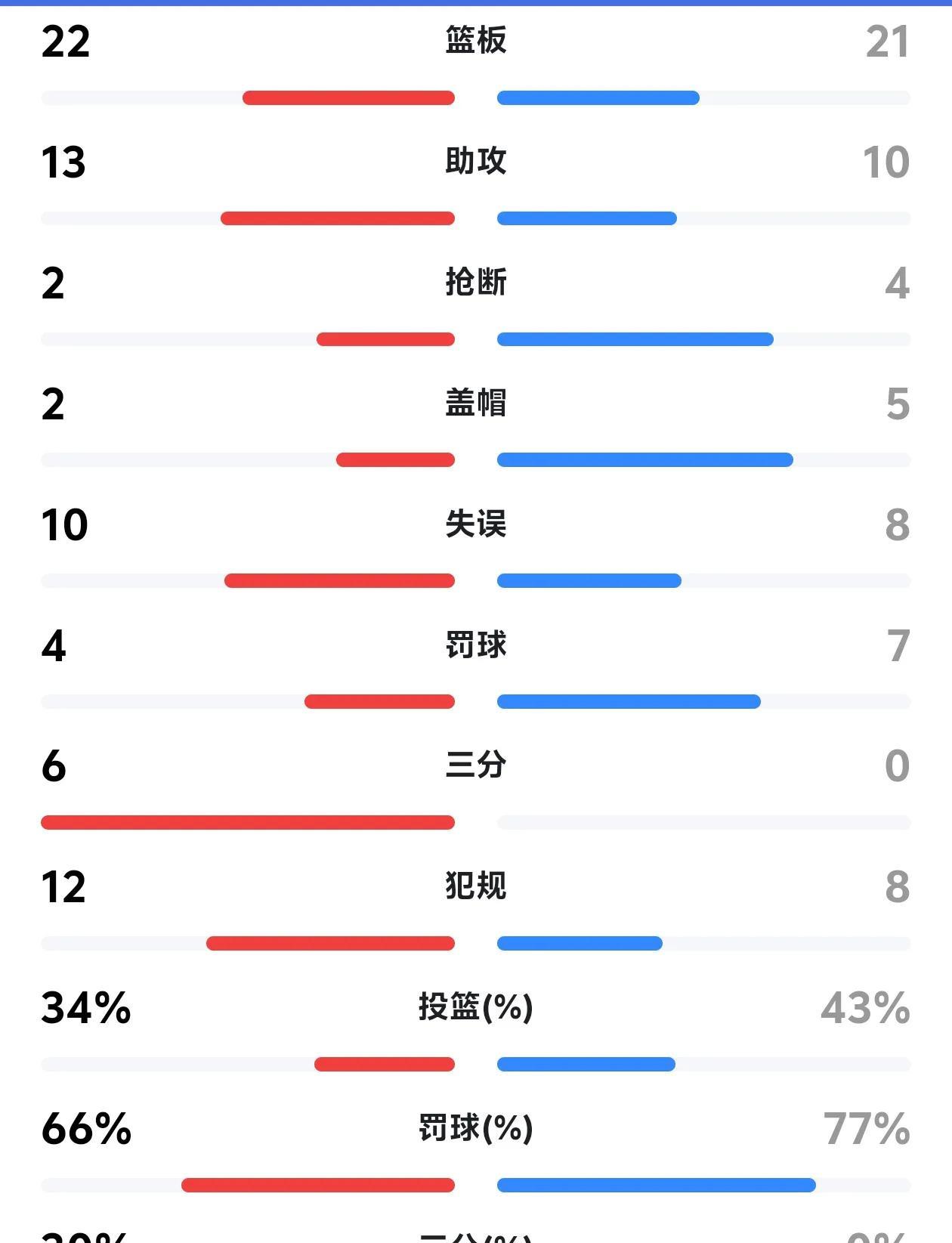
Task: Tap the 投篮(%) shooting percentage label
Action: [476, 1007]
